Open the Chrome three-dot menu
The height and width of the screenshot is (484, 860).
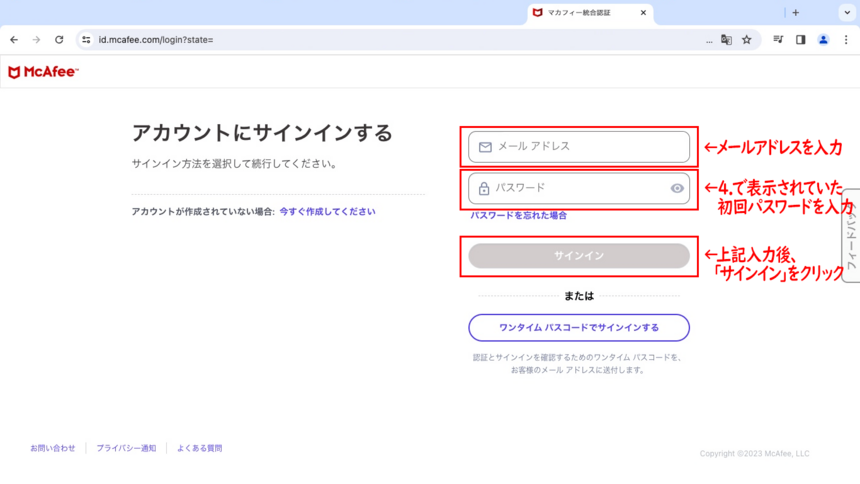pos(846,40)
